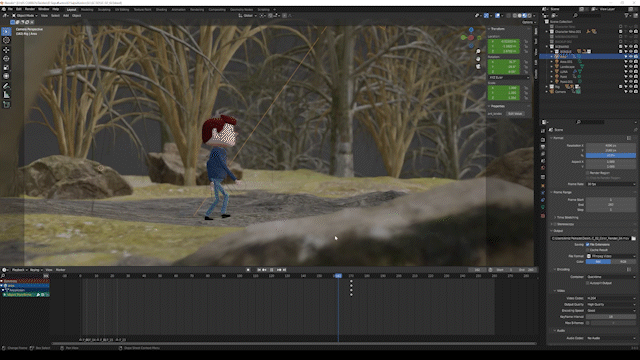Select the Select Box tool
The height and width of the screenshot is (360, 640).
(x=6, y=31)
